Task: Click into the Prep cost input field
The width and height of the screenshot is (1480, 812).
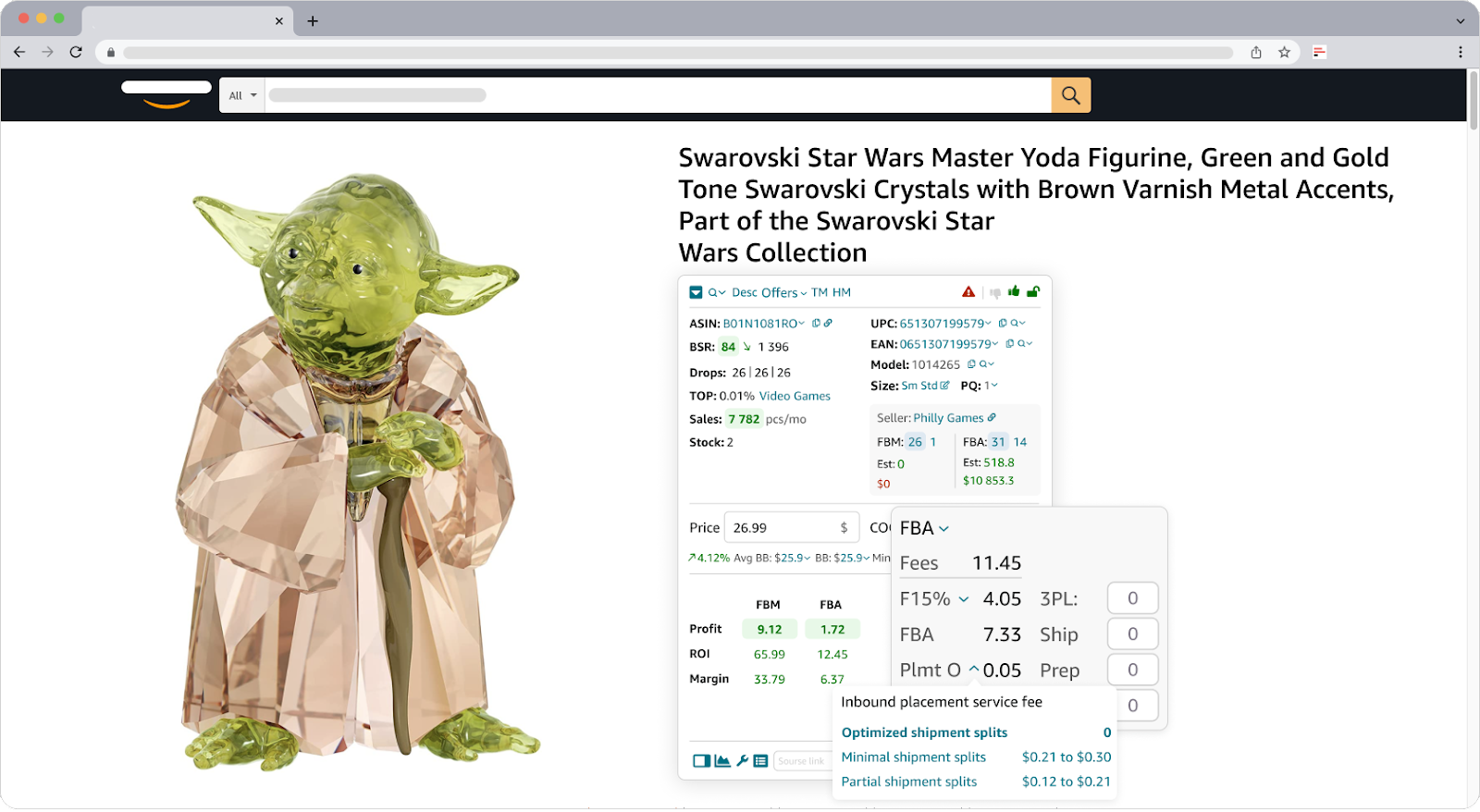Action: (1132, 670)
